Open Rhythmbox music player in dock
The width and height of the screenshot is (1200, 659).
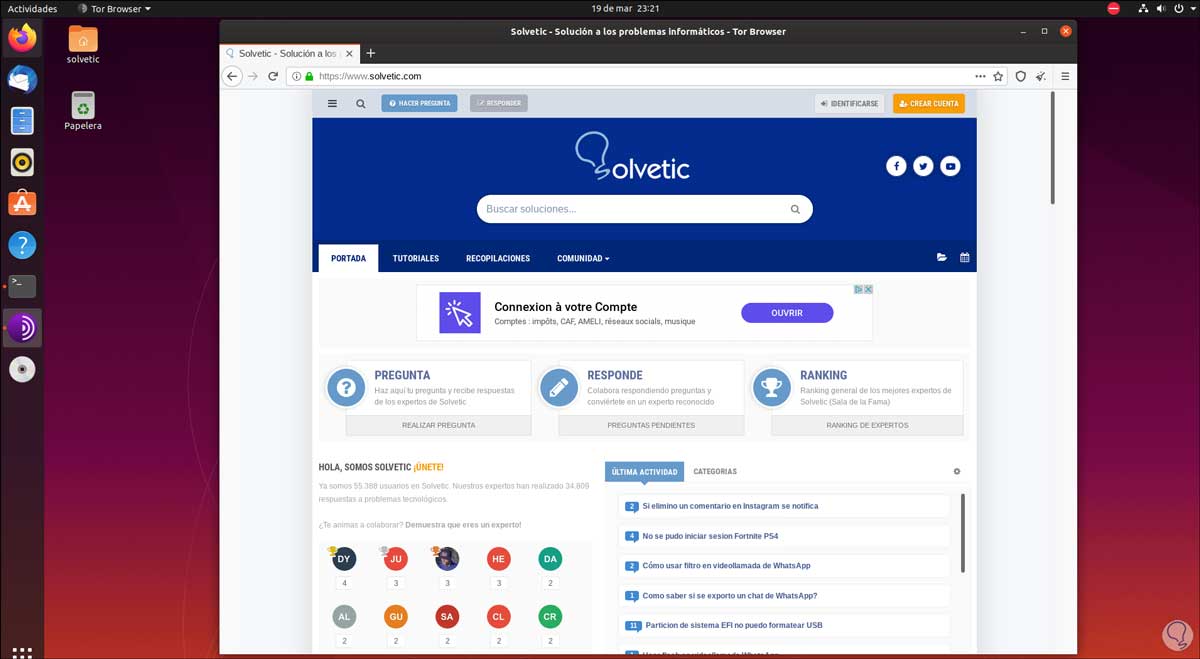(x=22, y=162)
